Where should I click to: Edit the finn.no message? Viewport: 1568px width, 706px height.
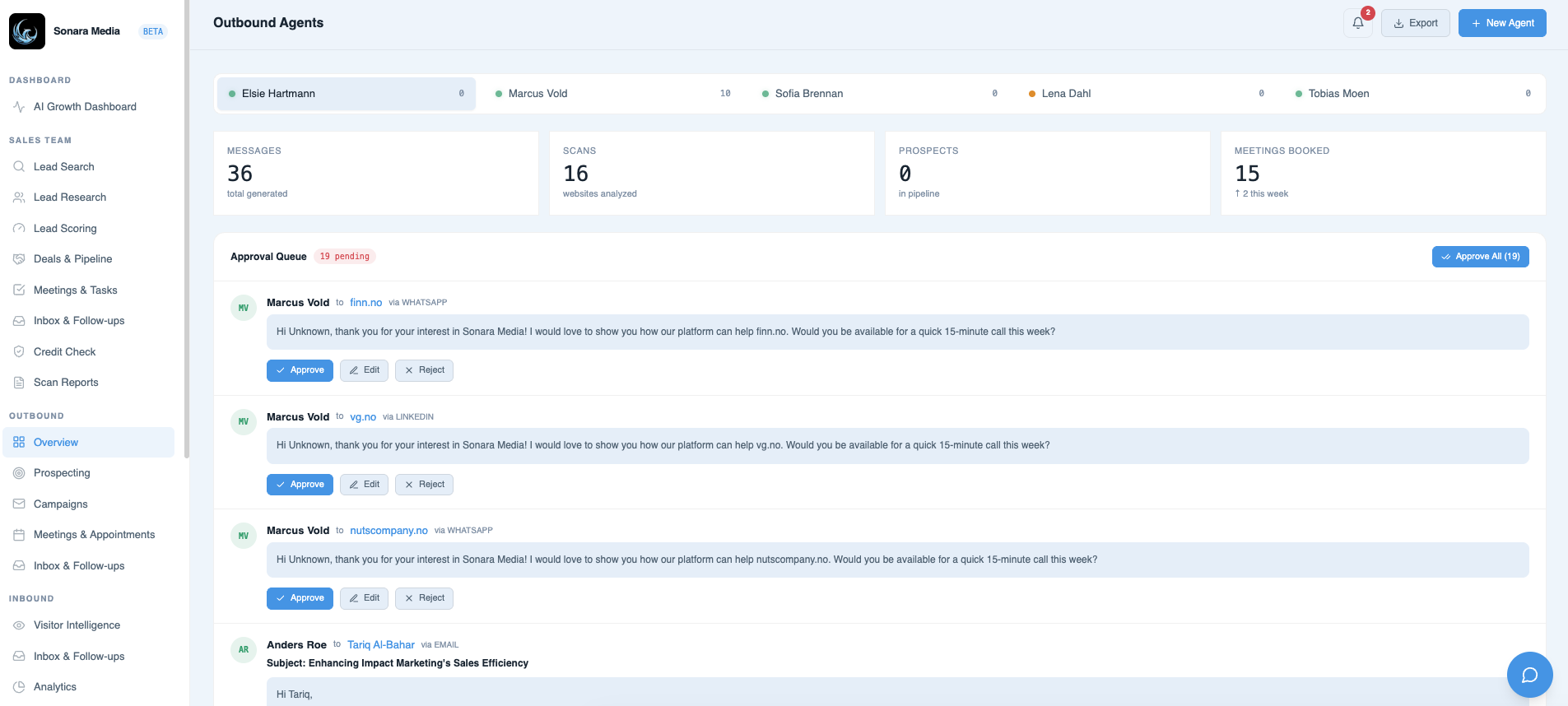click(x=364, y=370)
